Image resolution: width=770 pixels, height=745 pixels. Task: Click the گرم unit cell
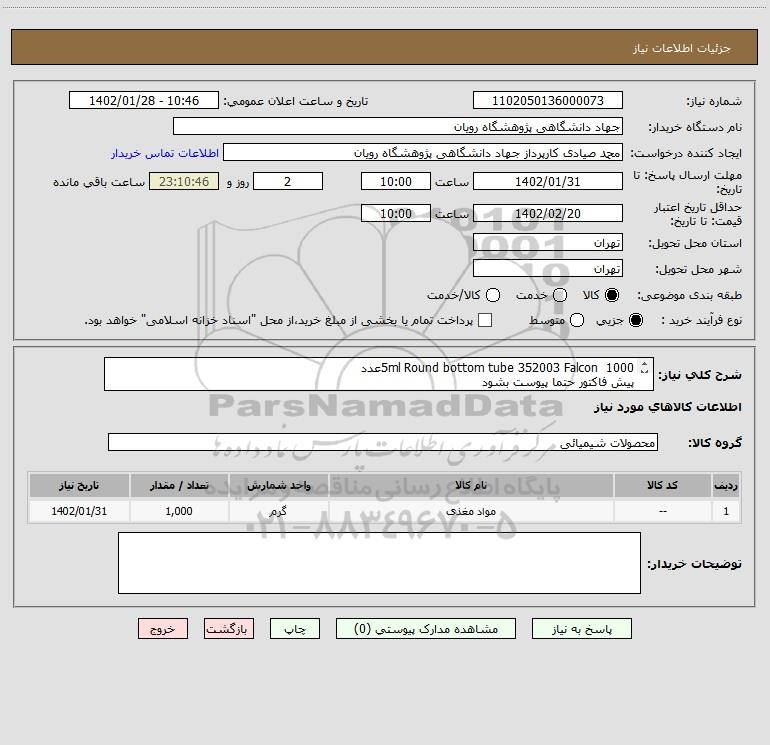click(278, 511)
